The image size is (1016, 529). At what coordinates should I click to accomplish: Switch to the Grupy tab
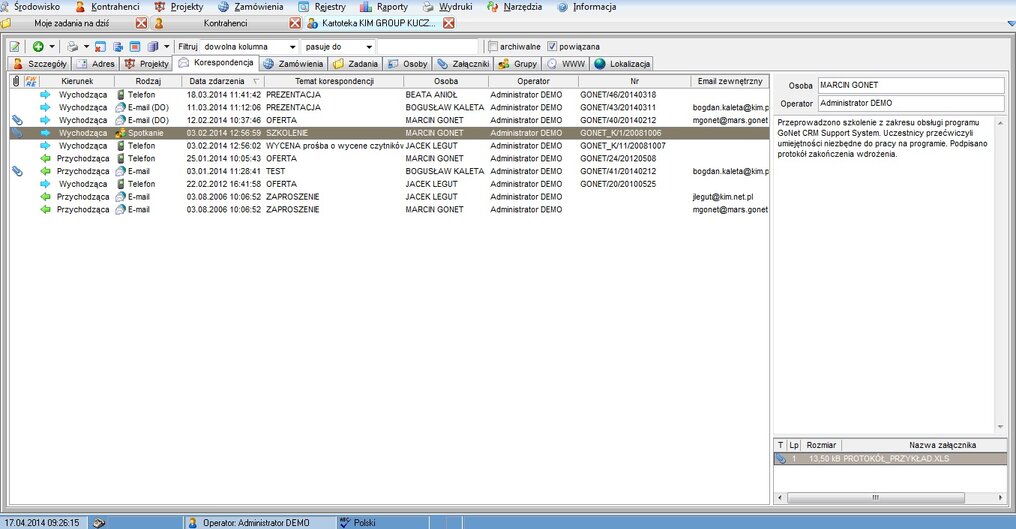(518, 64)
